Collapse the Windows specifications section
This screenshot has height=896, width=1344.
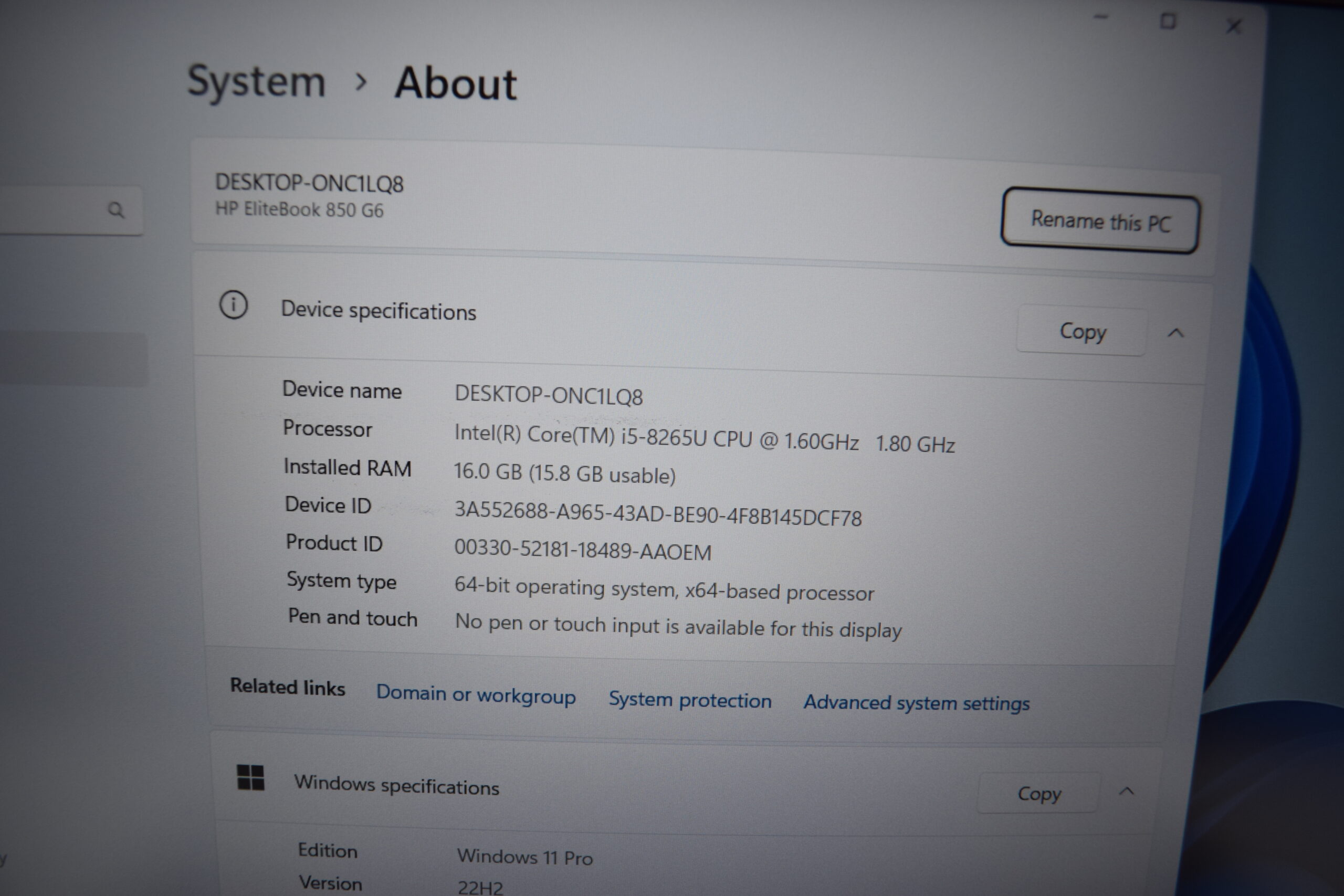pyautogui.click(x=1126, y=792)
